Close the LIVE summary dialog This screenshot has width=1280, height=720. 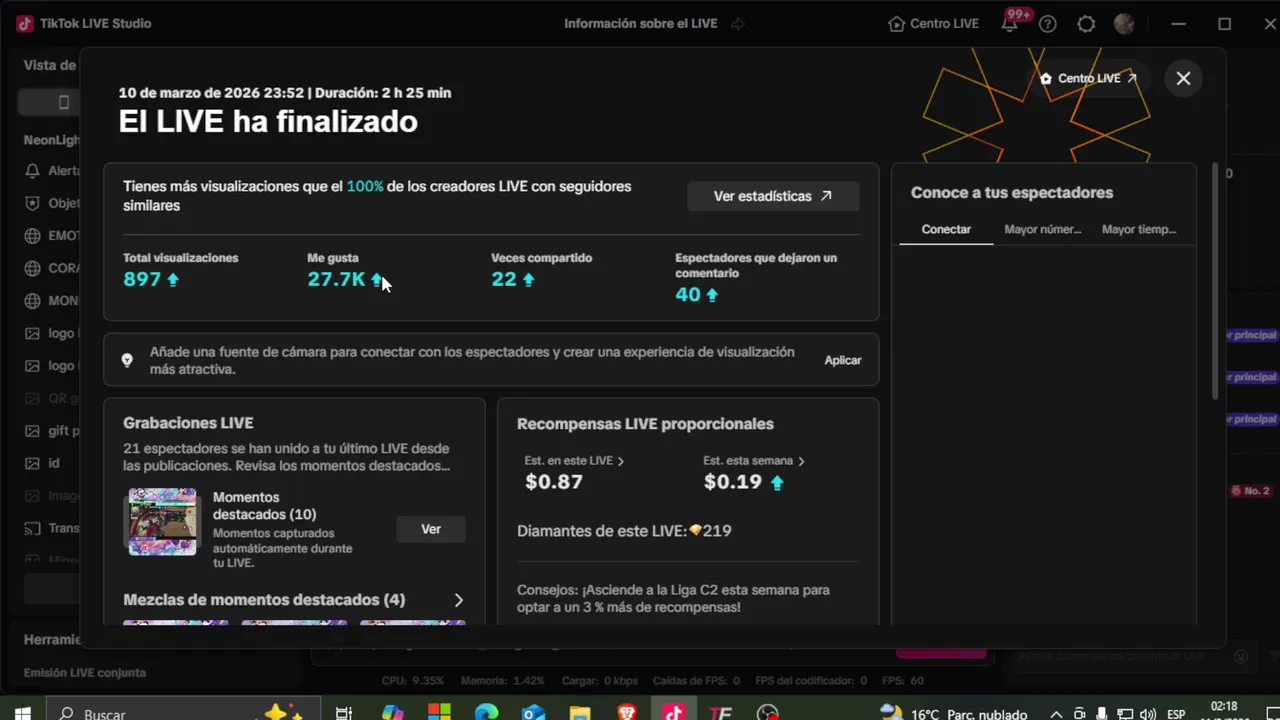(x=1183, y=78)
